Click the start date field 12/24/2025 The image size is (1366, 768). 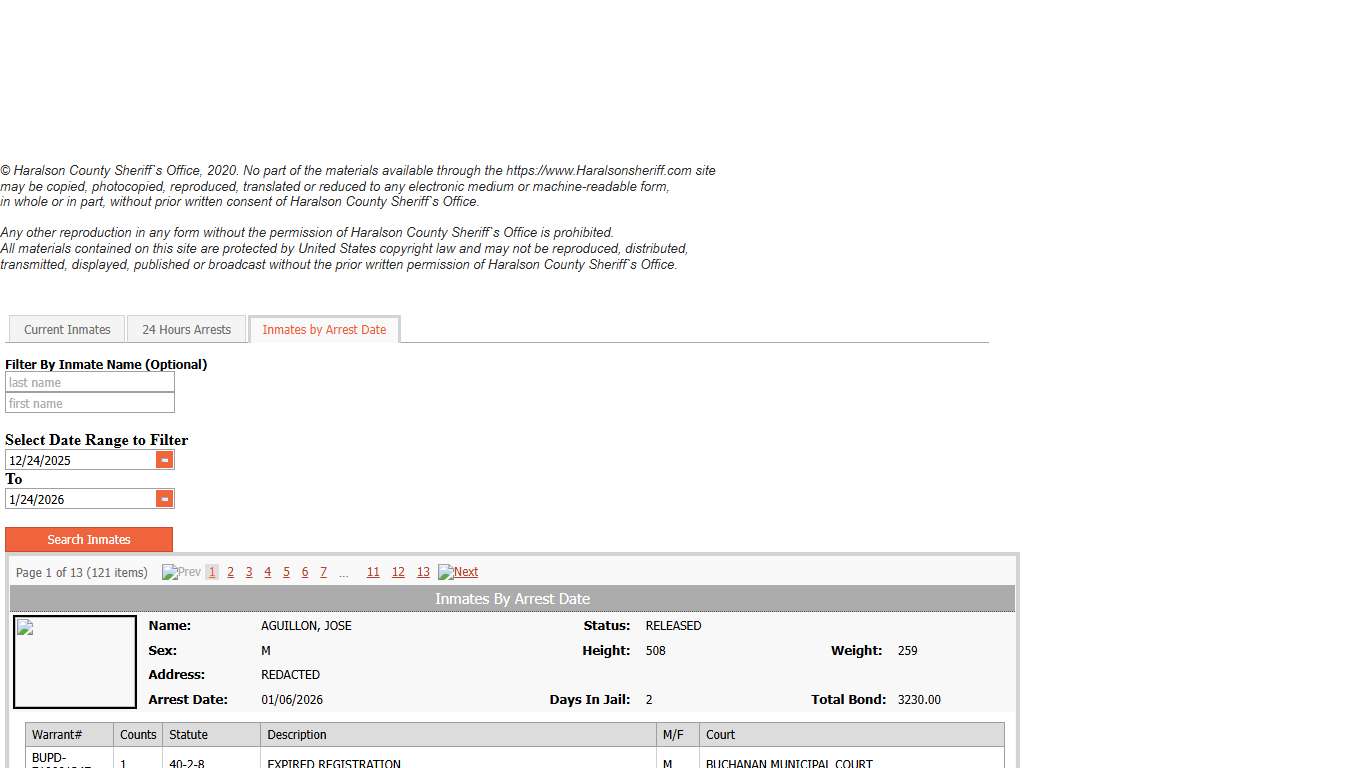80,460
